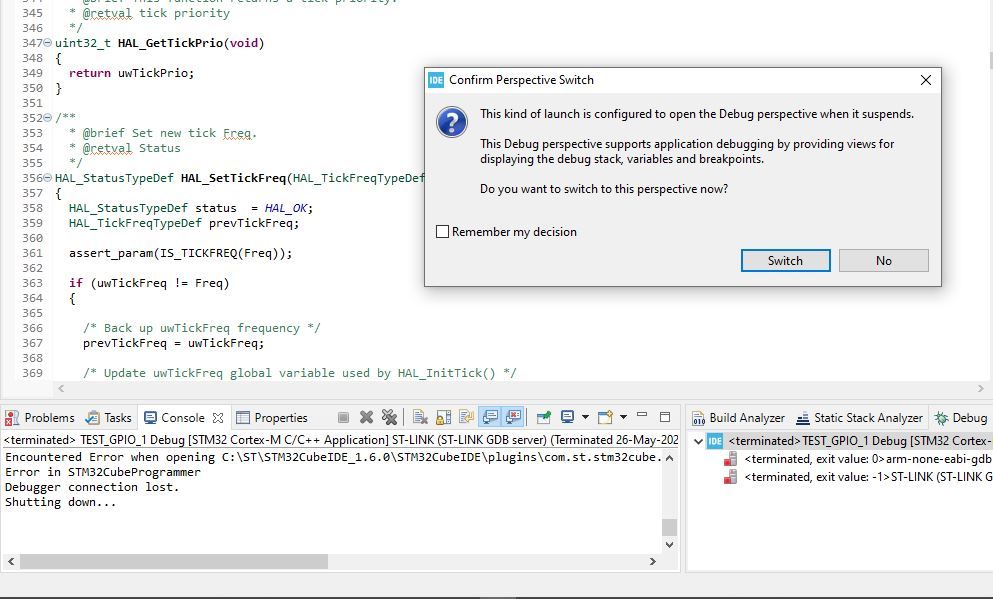
Task: Open the Tasks tab
Action: coord(109,418)
